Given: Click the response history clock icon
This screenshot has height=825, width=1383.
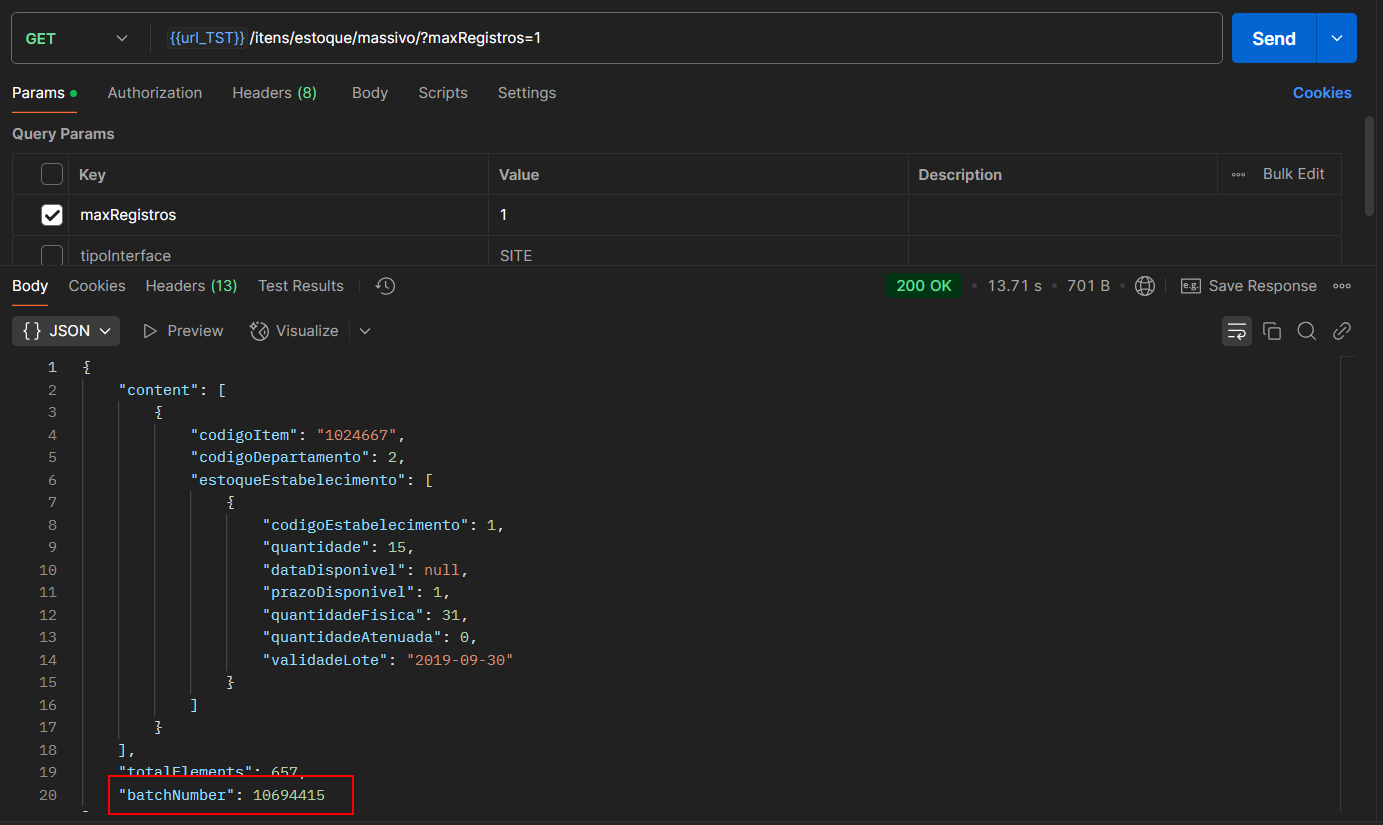Looking at the screenshot, I should coord(386,286).
